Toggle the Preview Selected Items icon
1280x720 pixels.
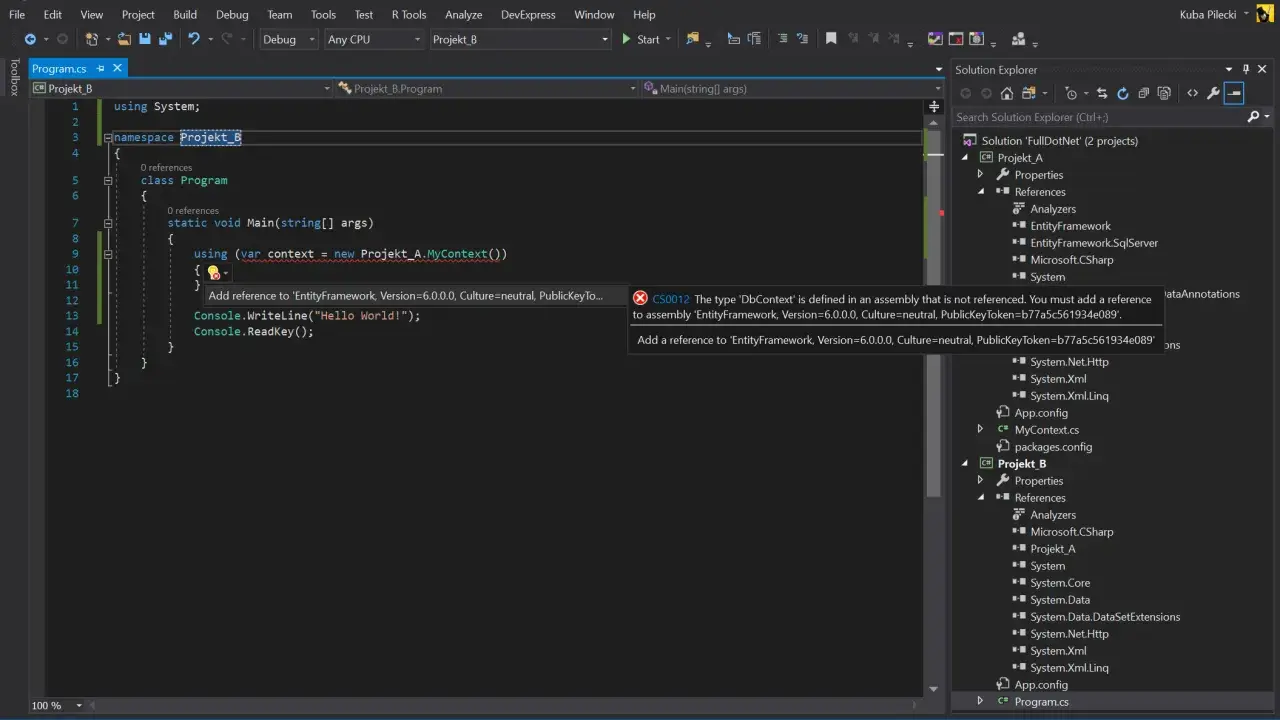tap(1234, 93)
